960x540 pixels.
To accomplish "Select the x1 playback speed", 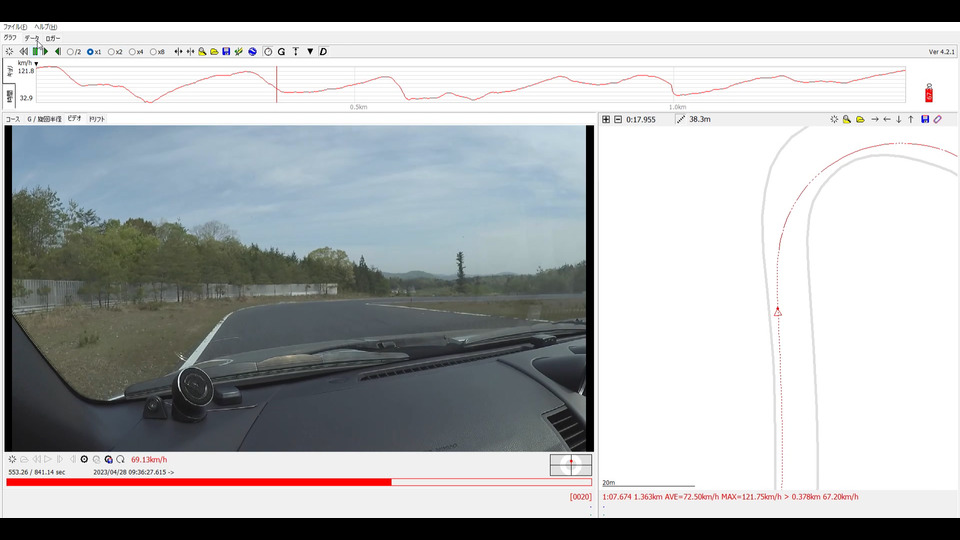I will 94,52.
